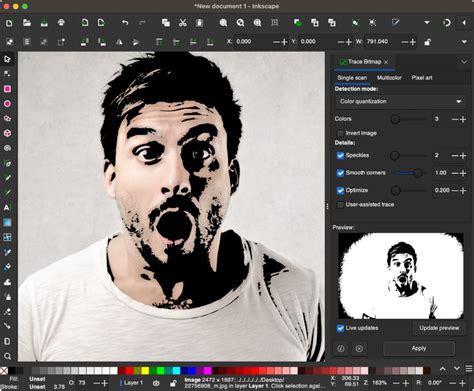Pick the yellow palette swatch

tap(145, 370)
